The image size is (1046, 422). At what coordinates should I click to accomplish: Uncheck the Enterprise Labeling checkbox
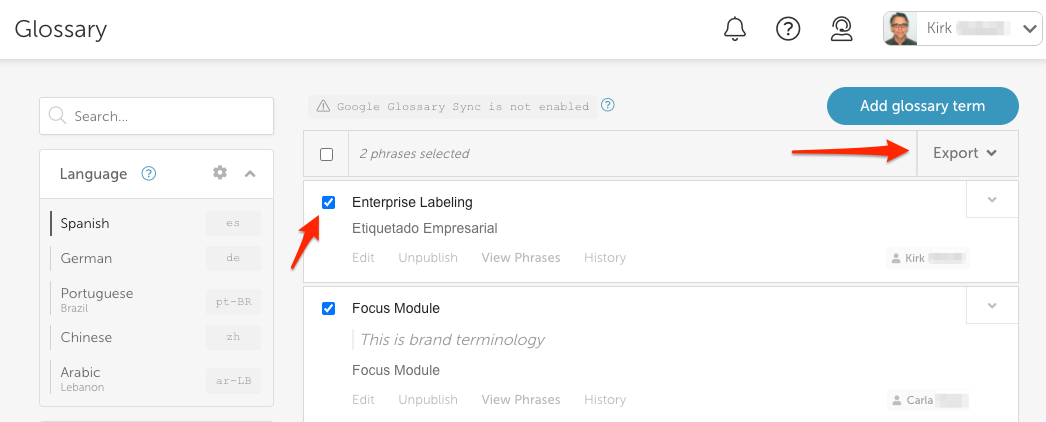pos(329,202)
